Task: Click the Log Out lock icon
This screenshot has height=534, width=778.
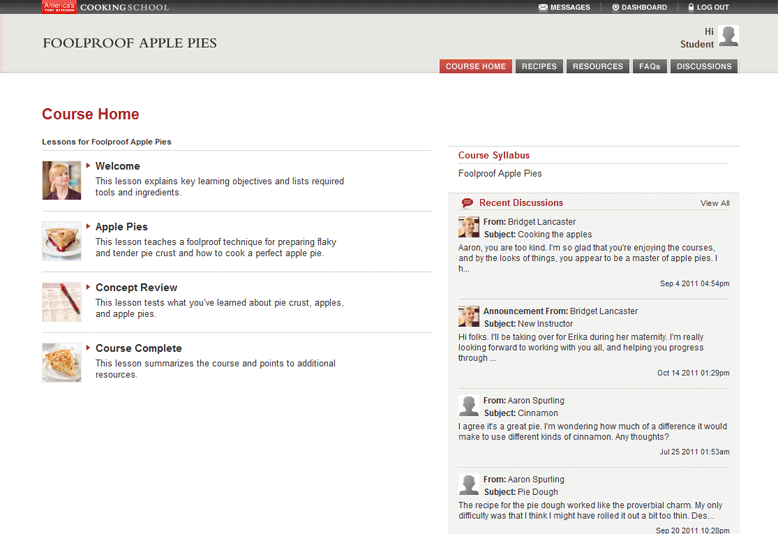Action: coord(691,7)
